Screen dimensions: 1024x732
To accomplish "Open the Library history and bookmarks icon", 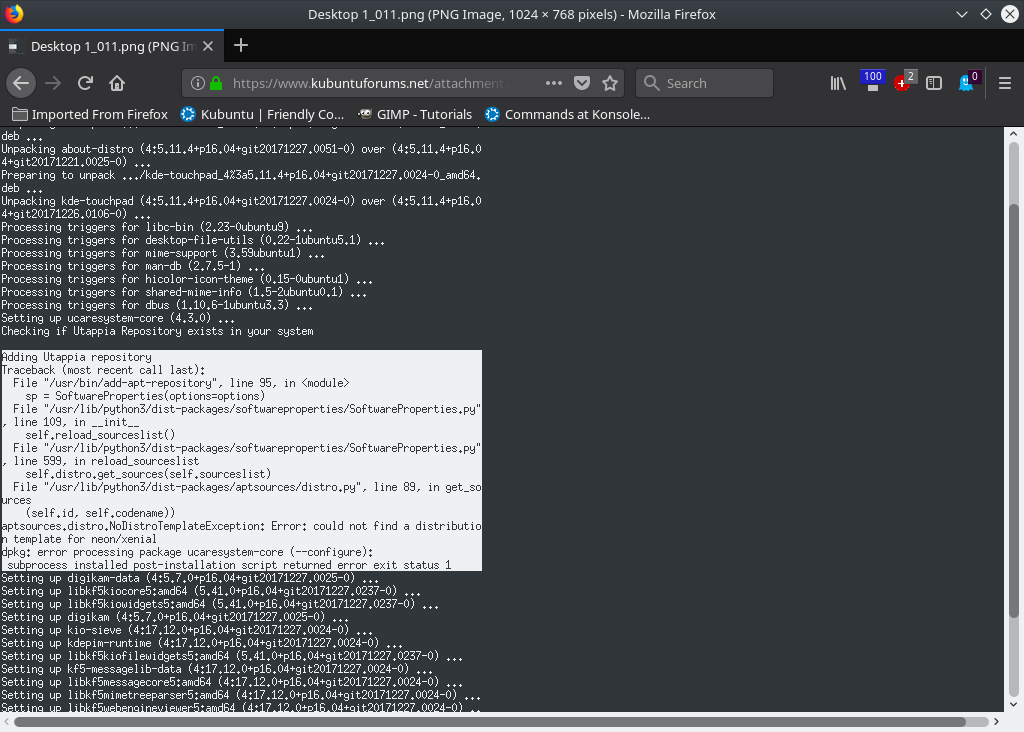I will point(838,83).
